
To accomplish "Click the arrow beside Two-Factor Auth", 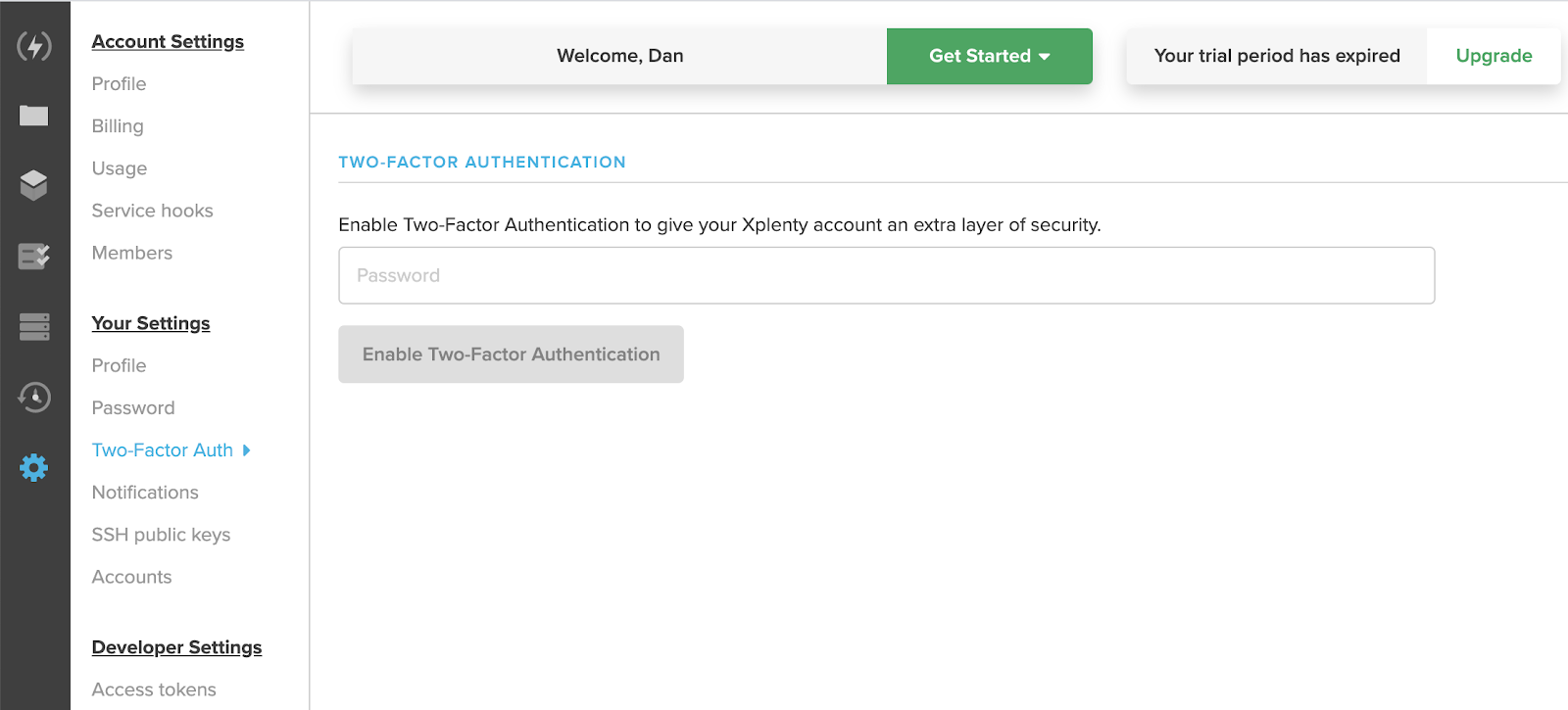I will (247, 450).
